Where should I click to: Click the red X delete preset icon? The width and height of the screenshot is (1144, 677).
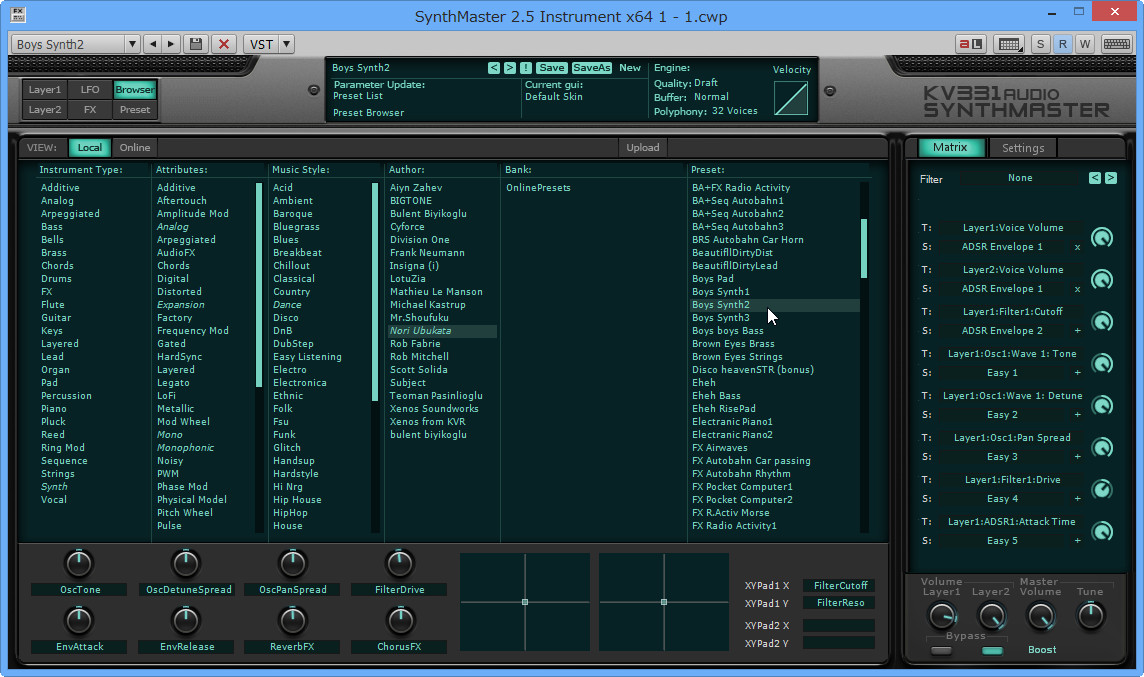[x=224, y=44]
